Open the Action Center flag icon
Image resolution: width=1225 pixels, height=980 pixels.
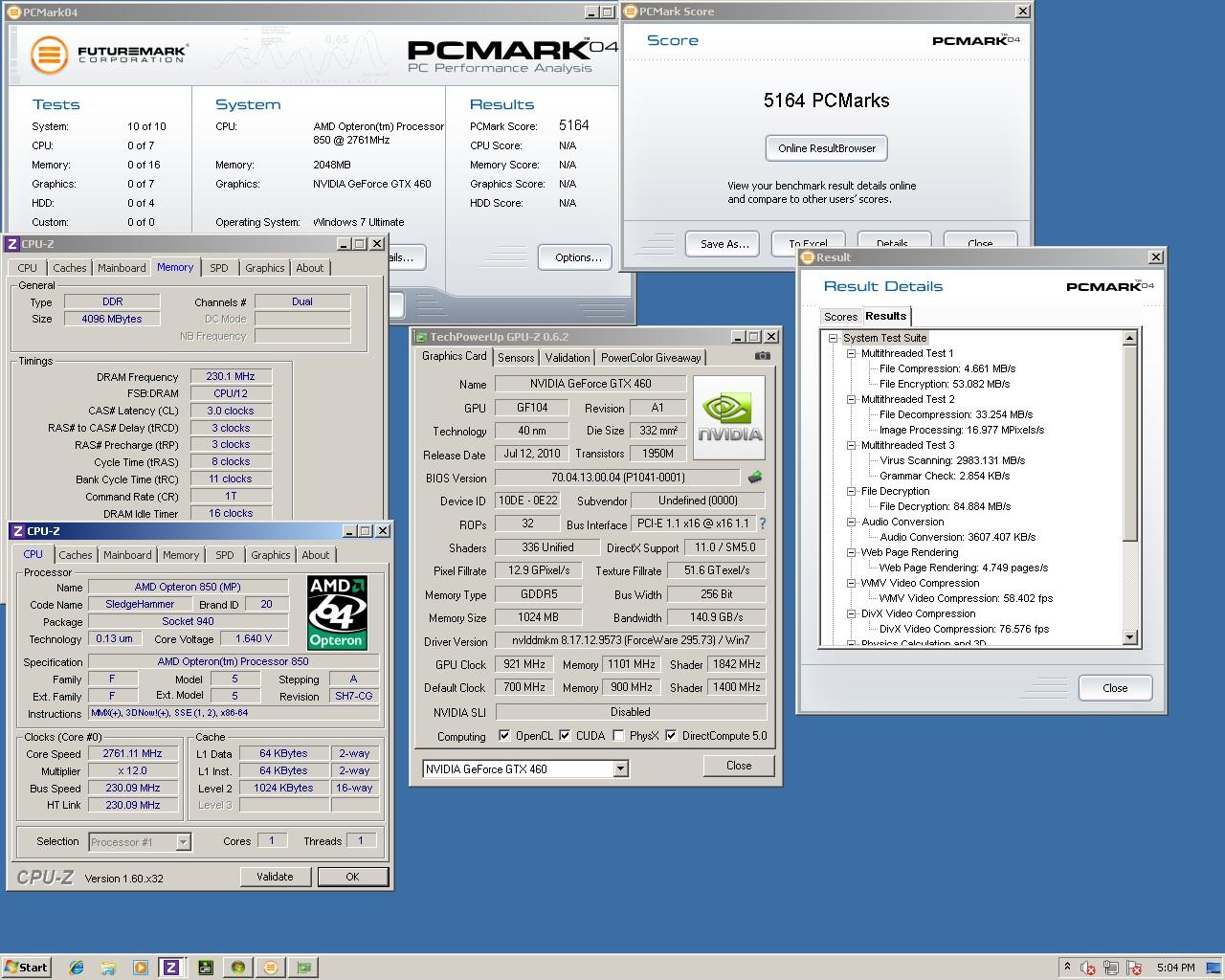pos(1134,968)
